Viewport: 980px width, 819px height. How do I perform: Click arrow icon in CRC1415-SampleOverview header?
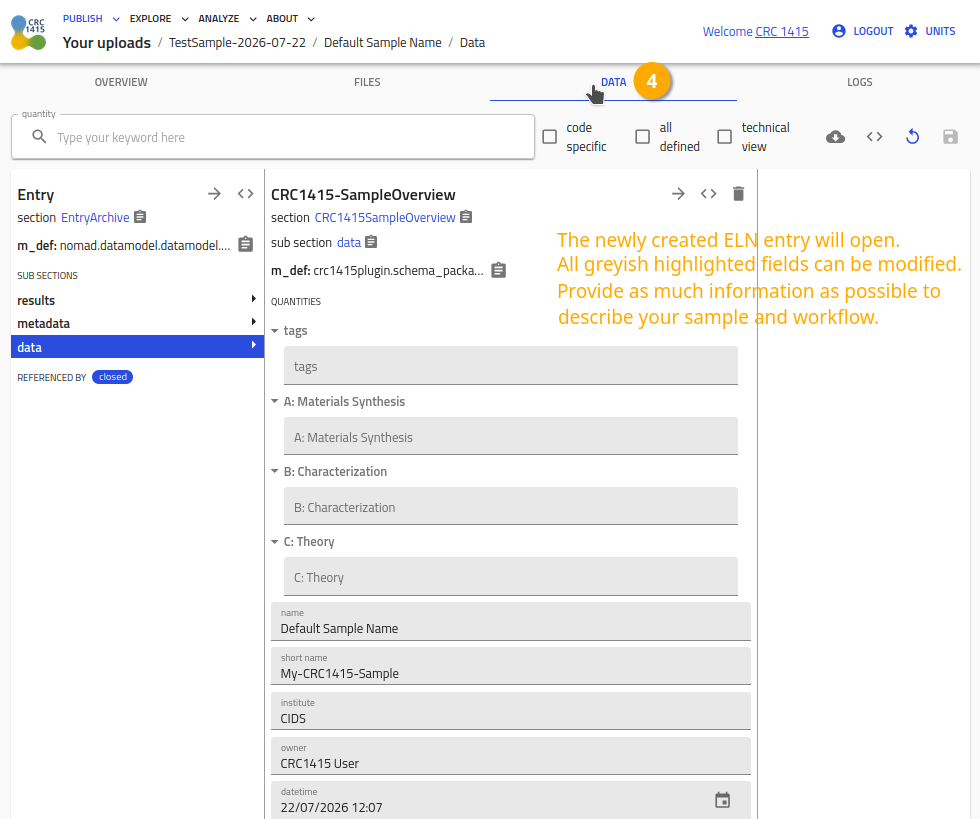pyautogui.click(x=678, y=194)
